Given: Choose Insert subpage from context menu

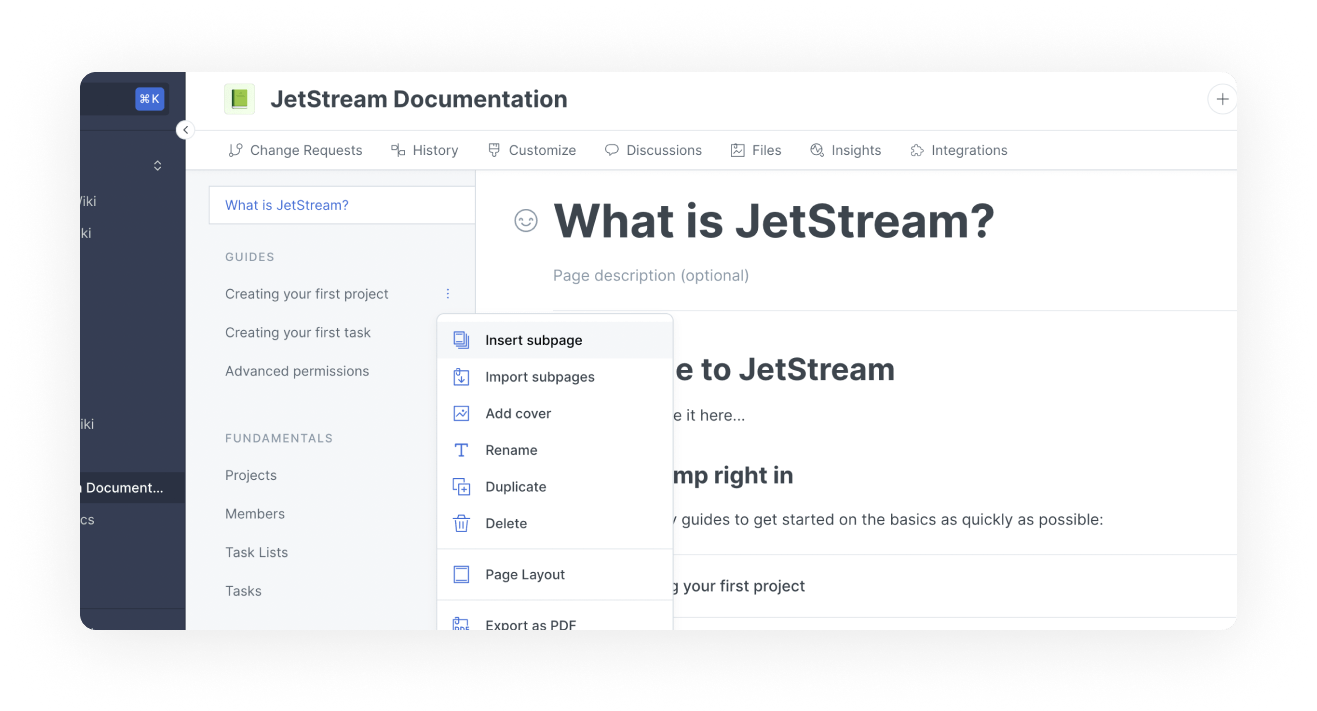Looking at the screenshot, I should pos(555,340).
